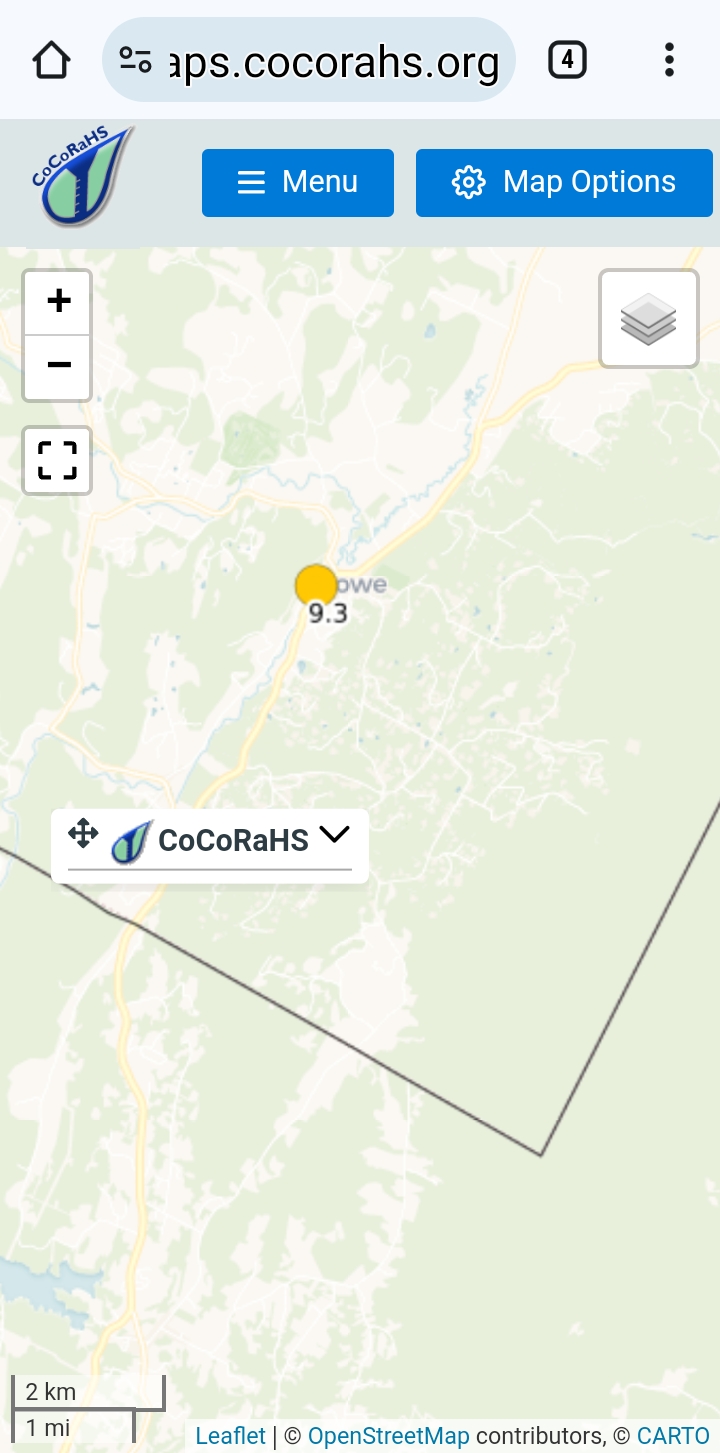
Task: Open the OpenStreetMap link
Action: pos(388,1436)
